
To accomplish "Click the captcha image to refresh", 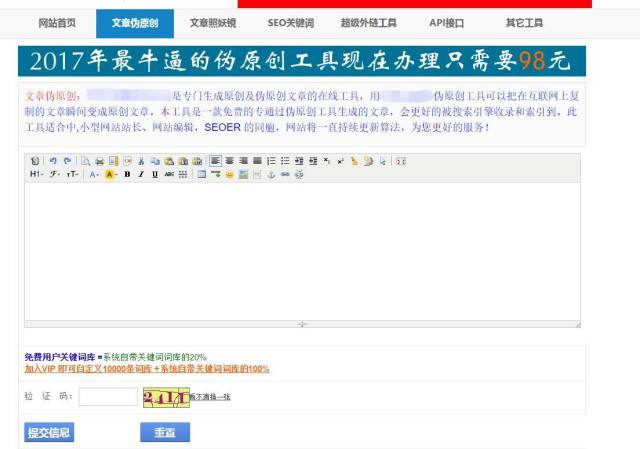I will (167, 397).
